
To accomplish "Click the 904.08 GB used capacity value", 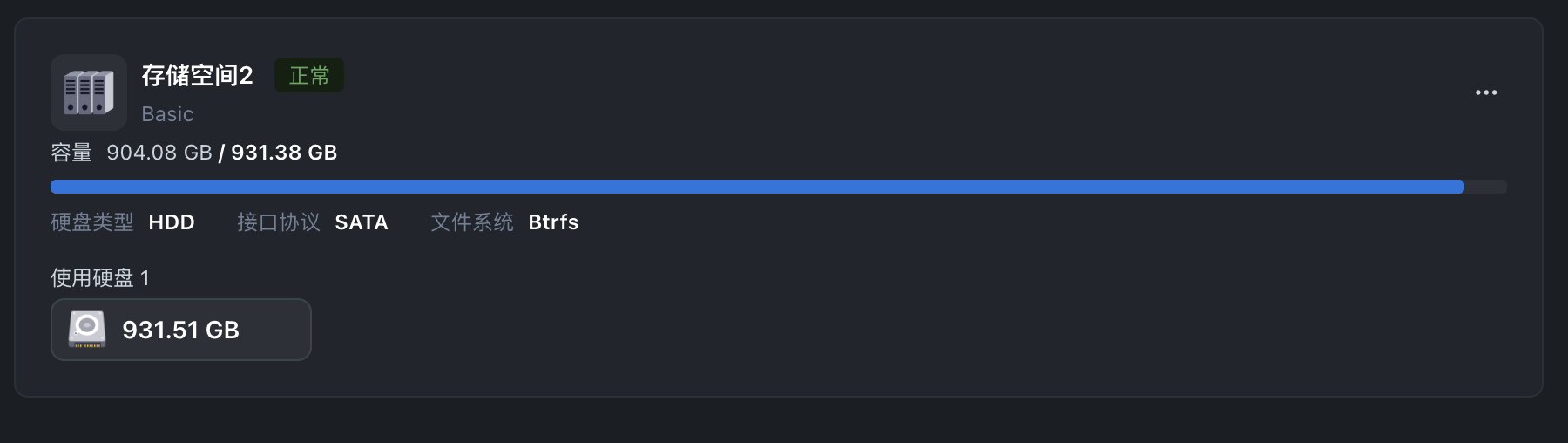I will [159, 153].
